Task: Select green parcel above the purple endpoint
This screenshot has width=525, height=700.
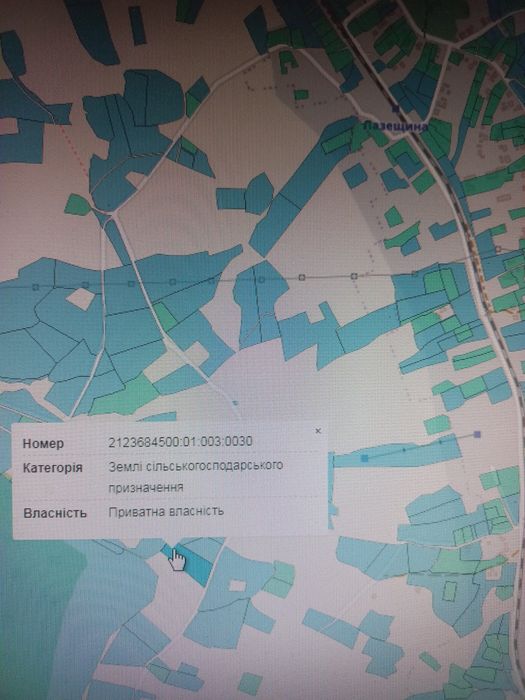Action: tap(437, 425)
